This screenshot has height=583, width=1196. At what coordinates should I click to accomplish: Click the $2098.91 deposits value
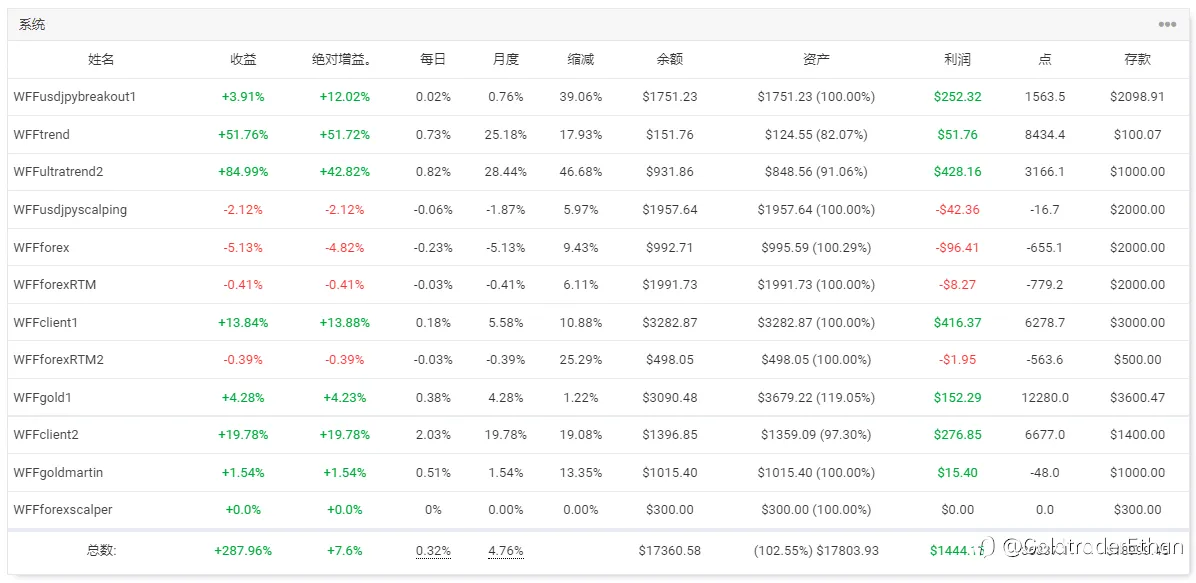point(1137,97)
